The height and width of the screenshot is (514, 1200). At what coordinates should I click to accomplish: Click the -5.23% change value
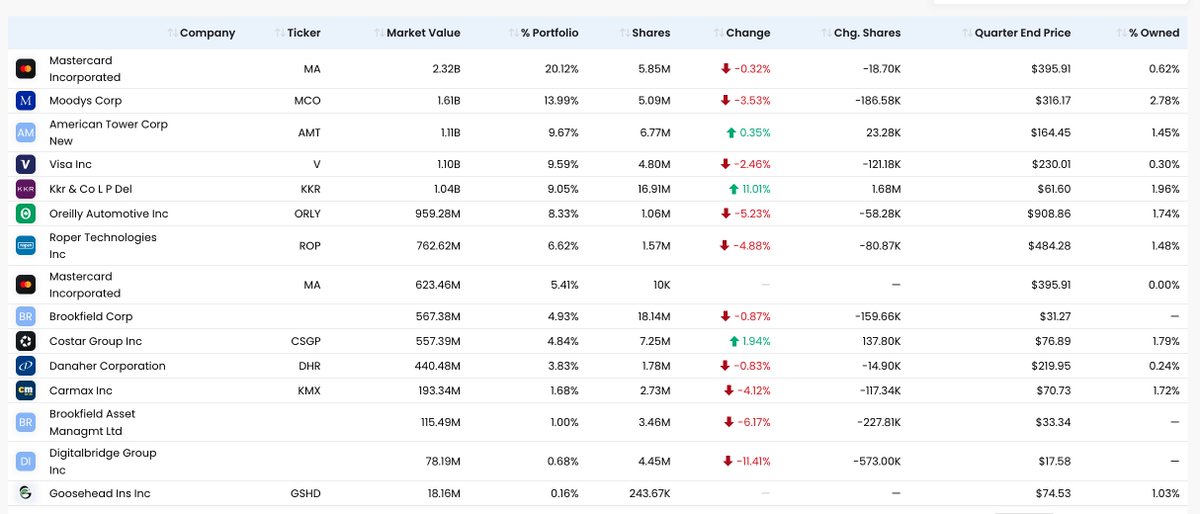click(752, 214)
